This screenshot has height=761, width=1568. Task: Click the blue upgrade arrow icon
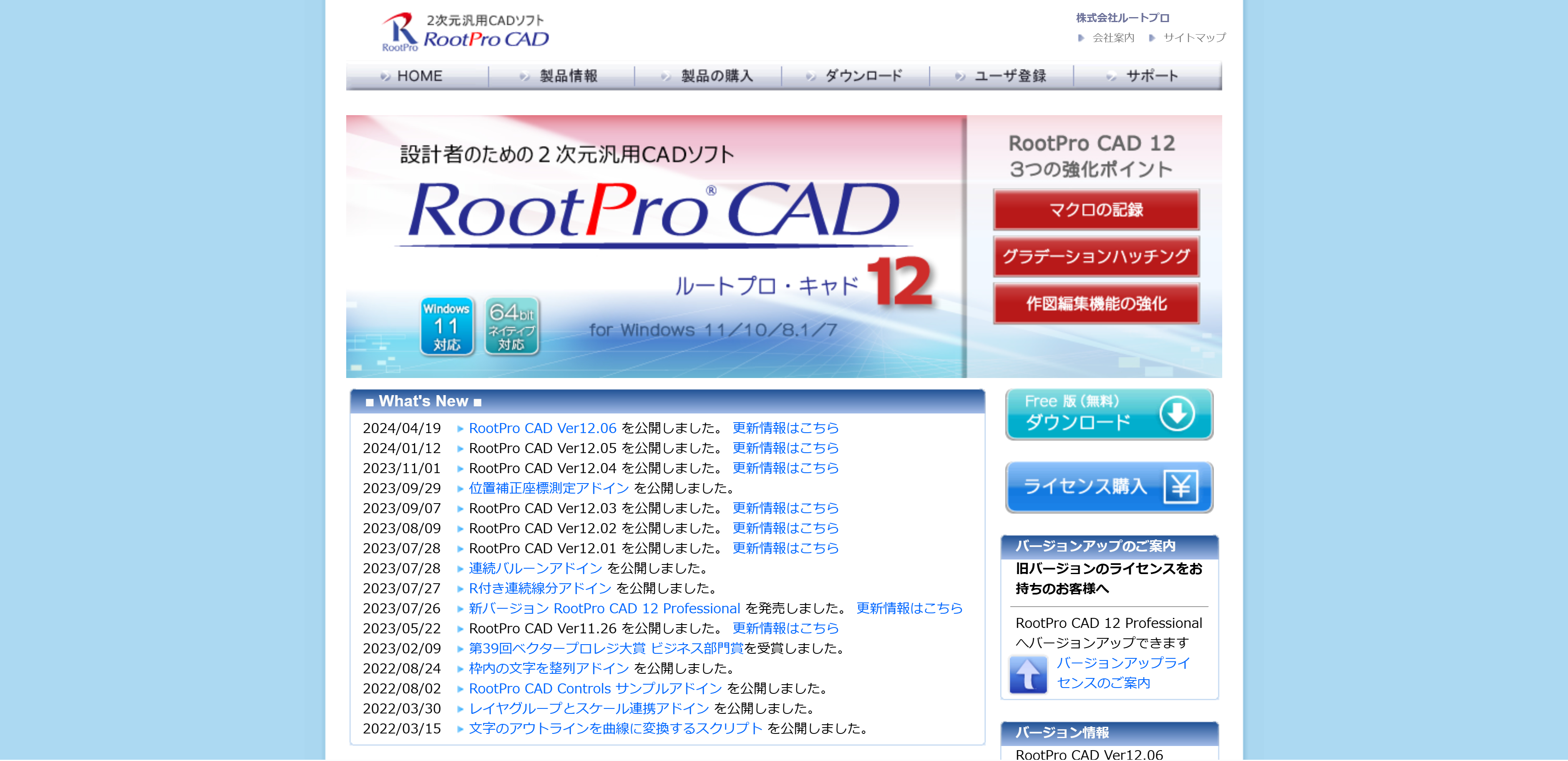(1028, 675)
